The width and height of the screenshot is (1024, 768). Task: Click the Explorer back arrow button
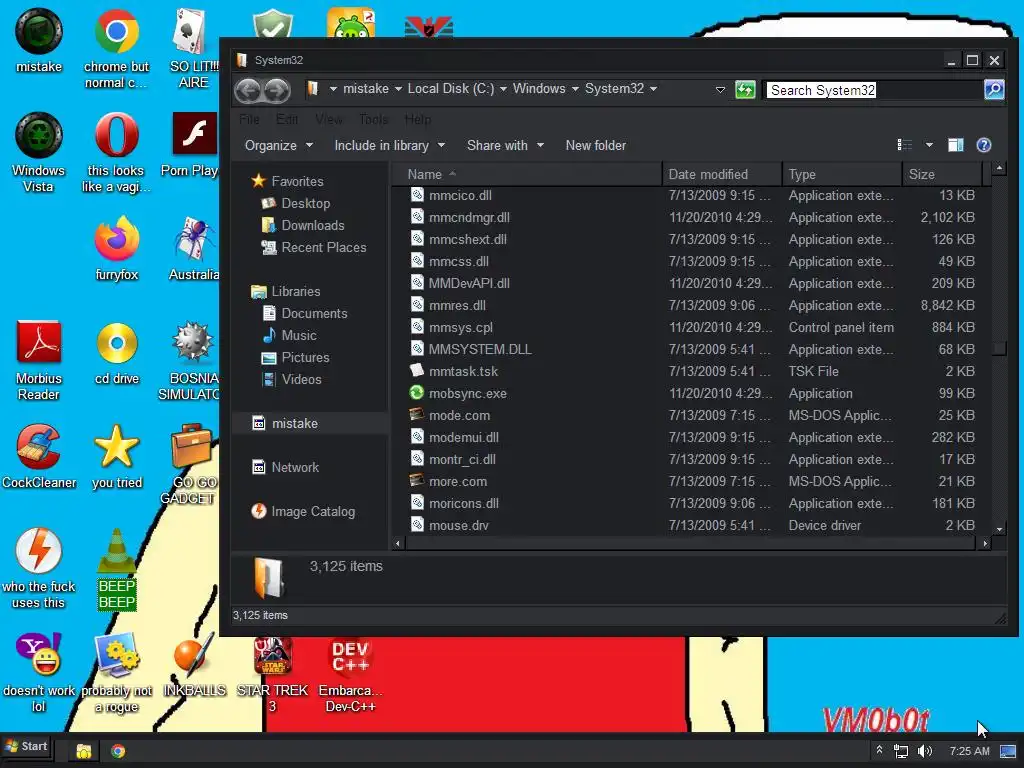pos(248,89)
